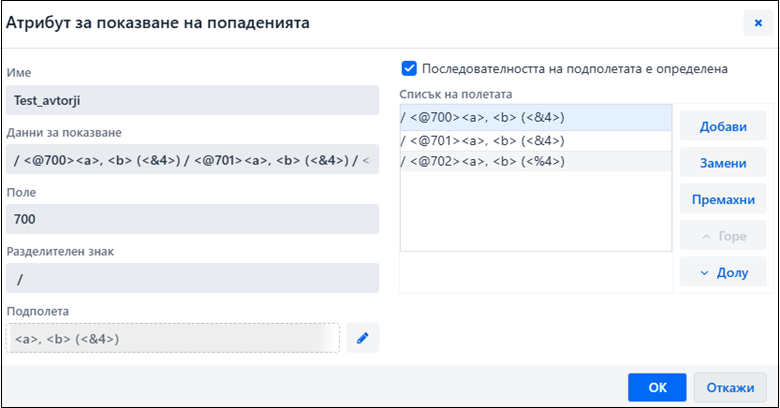The image size is (780, 408).
Task: Click the Добави button
Action: pyautogui.click(x=723, y=126)
